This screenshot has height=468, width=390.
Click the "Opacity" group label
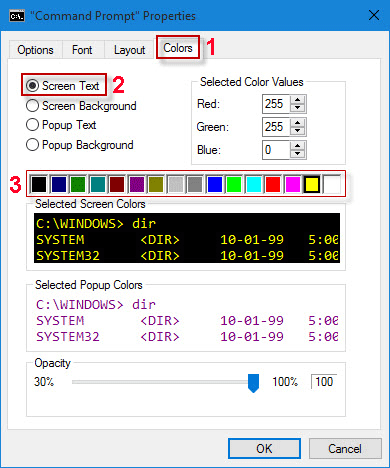pos(53,363)
